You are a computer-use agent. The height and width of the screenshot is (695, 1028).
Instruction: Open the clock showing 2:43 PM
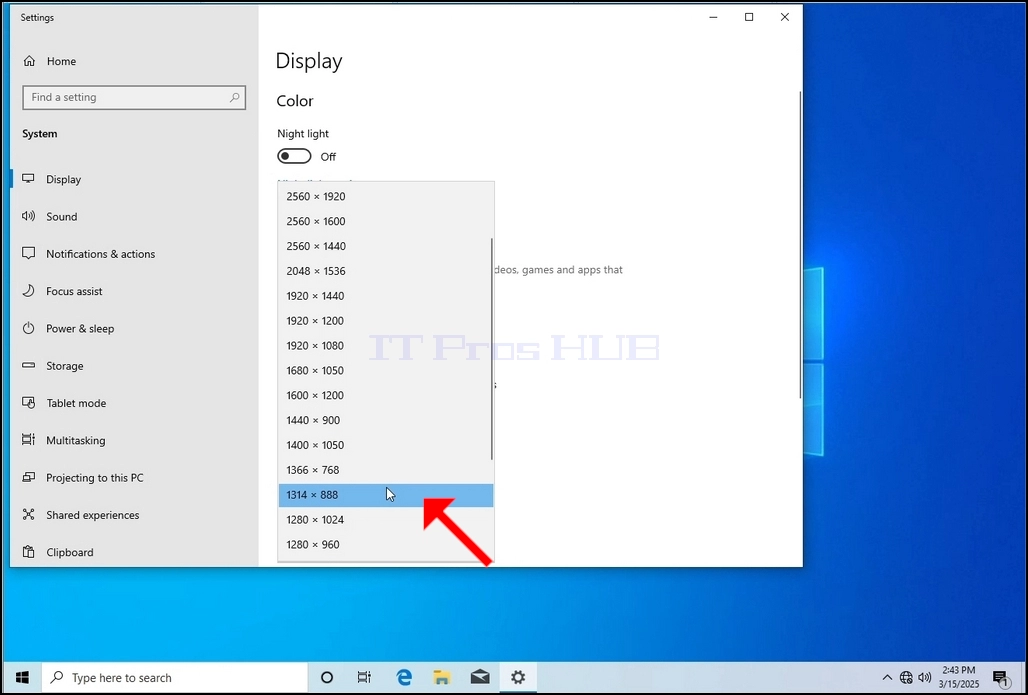point(958,677)
